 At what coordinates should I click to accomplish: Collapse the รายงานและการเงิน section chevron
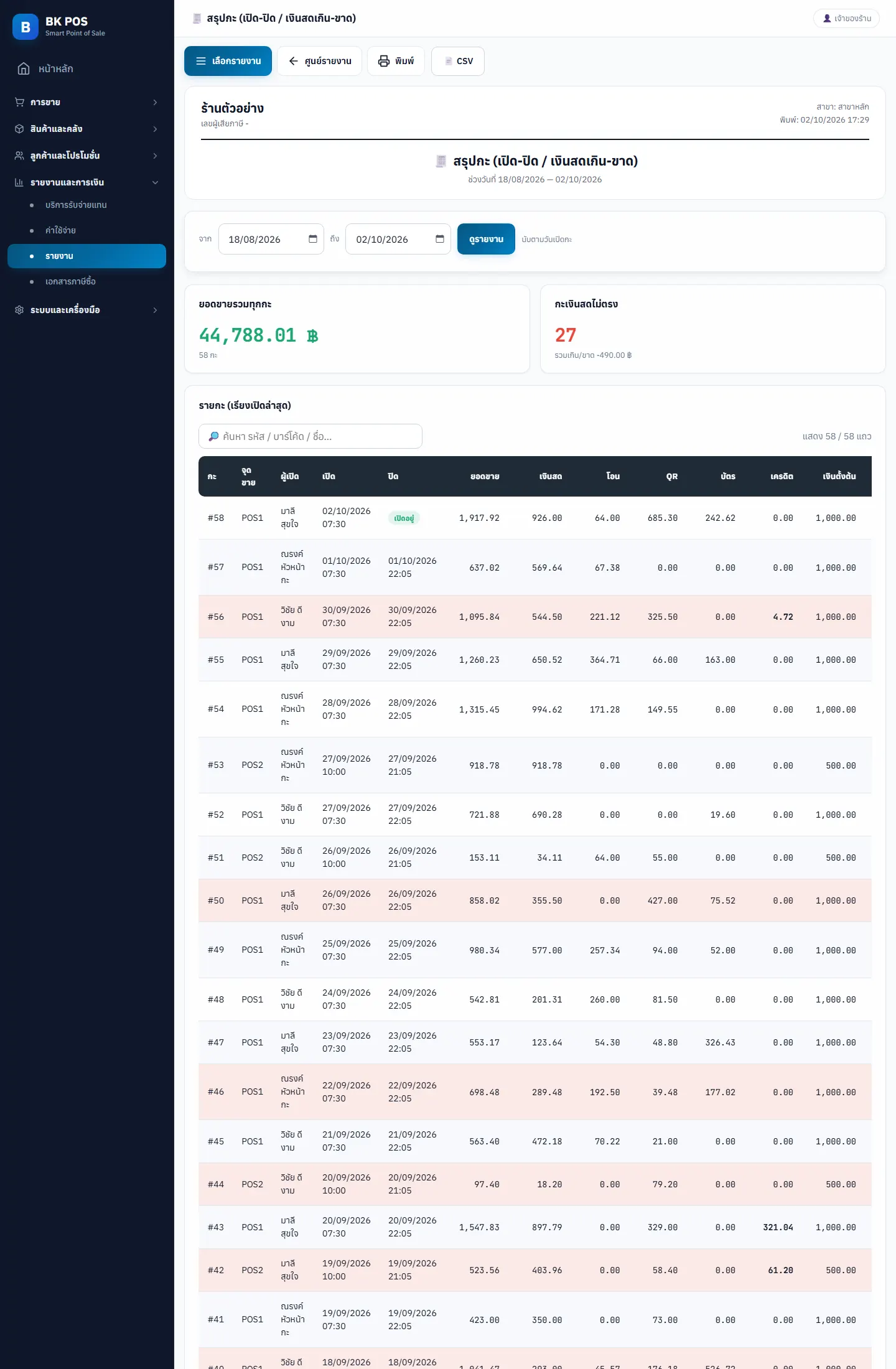click(x=155, y=182)
